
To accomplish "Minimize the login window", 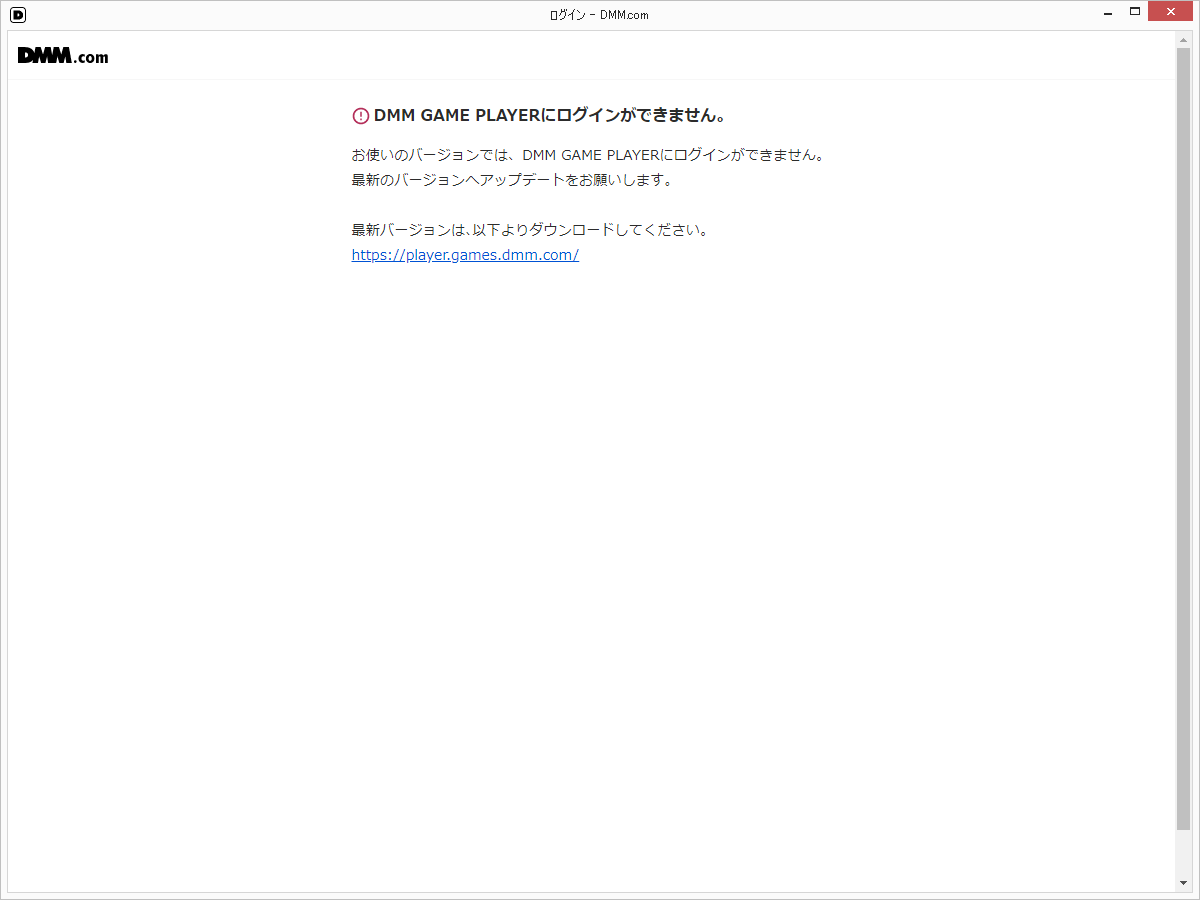I will [x=1108, y=14].
